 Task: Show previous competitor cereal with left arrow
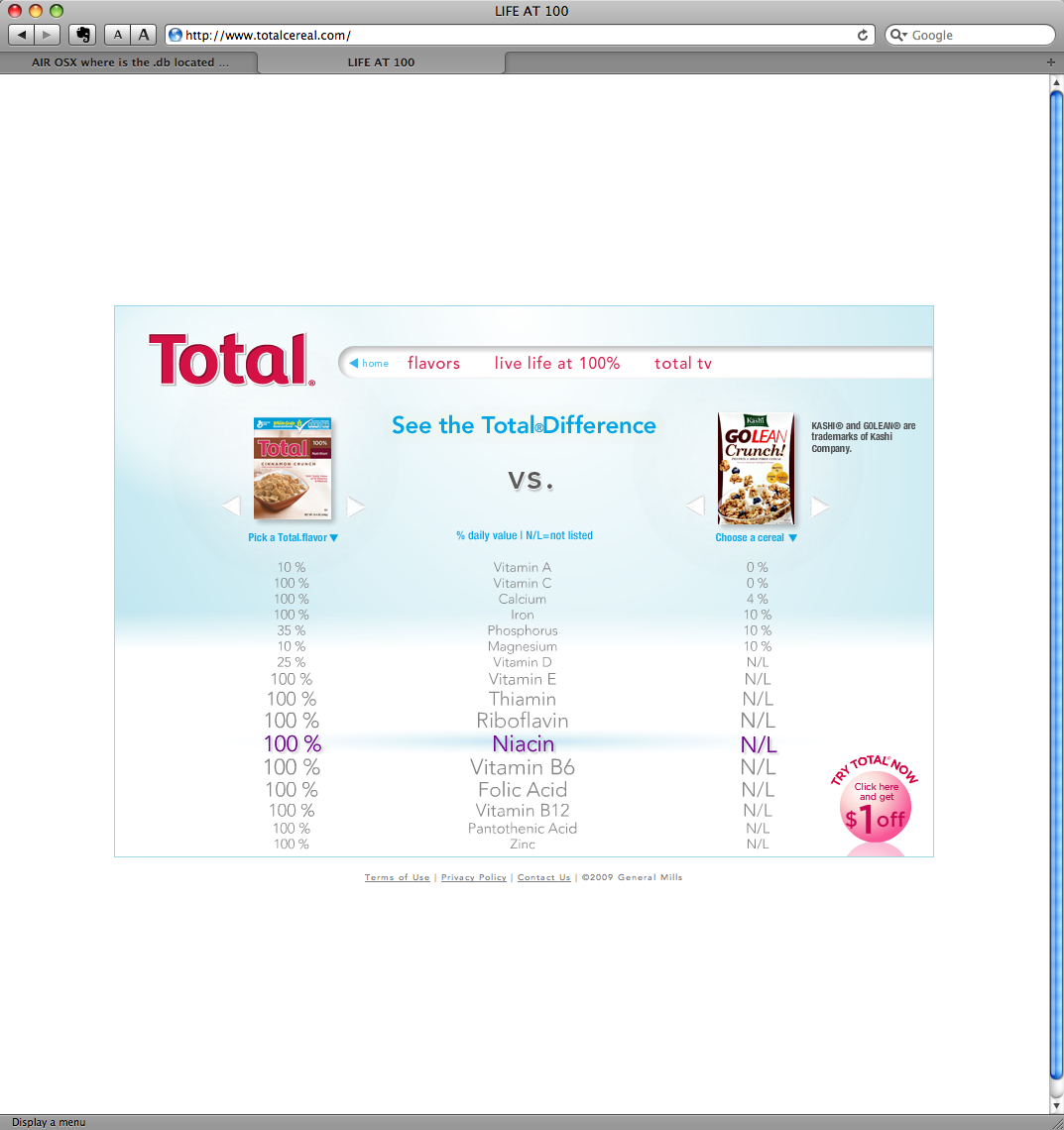695,506
